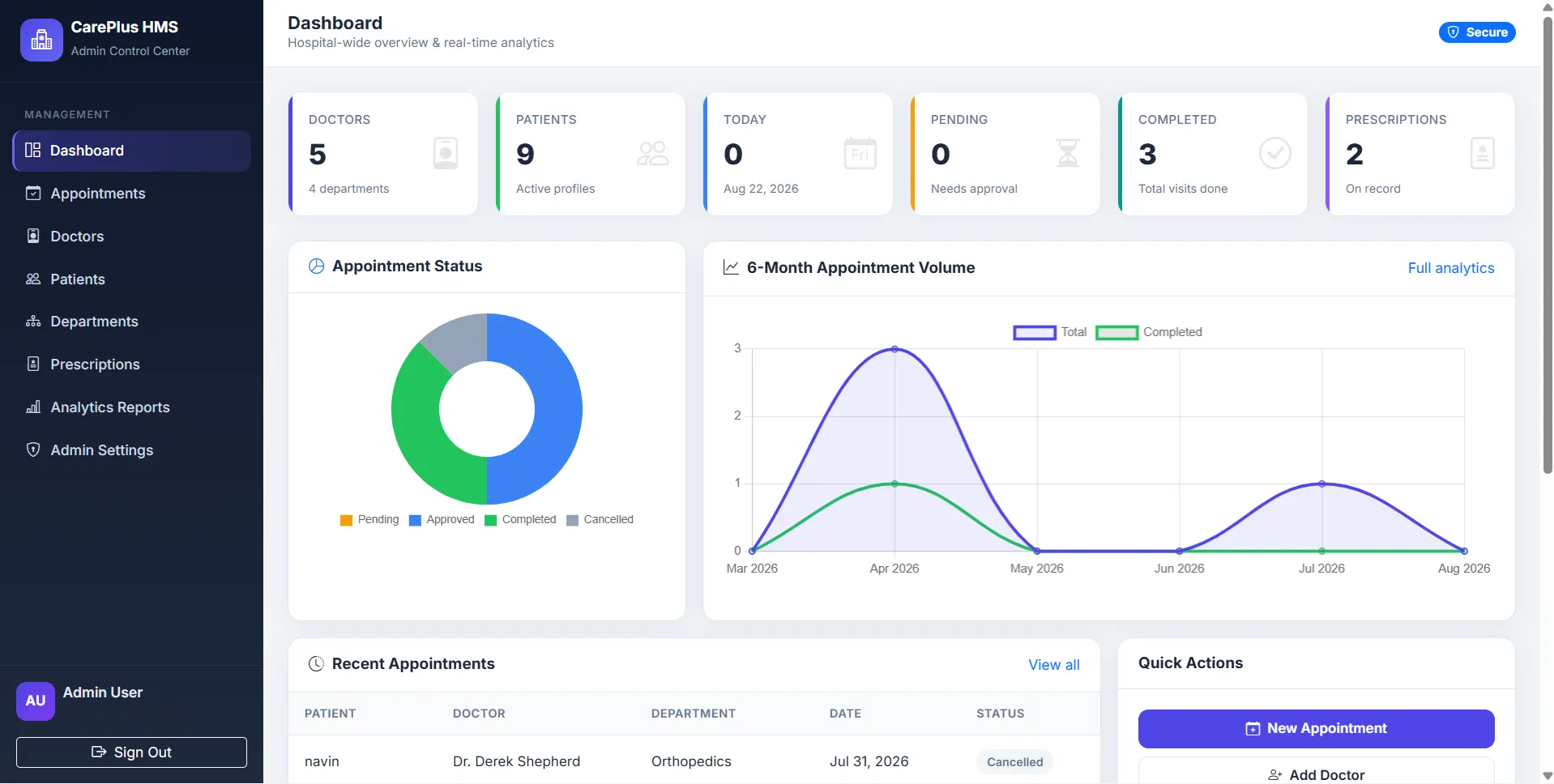Click the pie chart icon beside Appointment Status
The image size is (1554, 784).
pyautogui.click(x=316, y=266)
